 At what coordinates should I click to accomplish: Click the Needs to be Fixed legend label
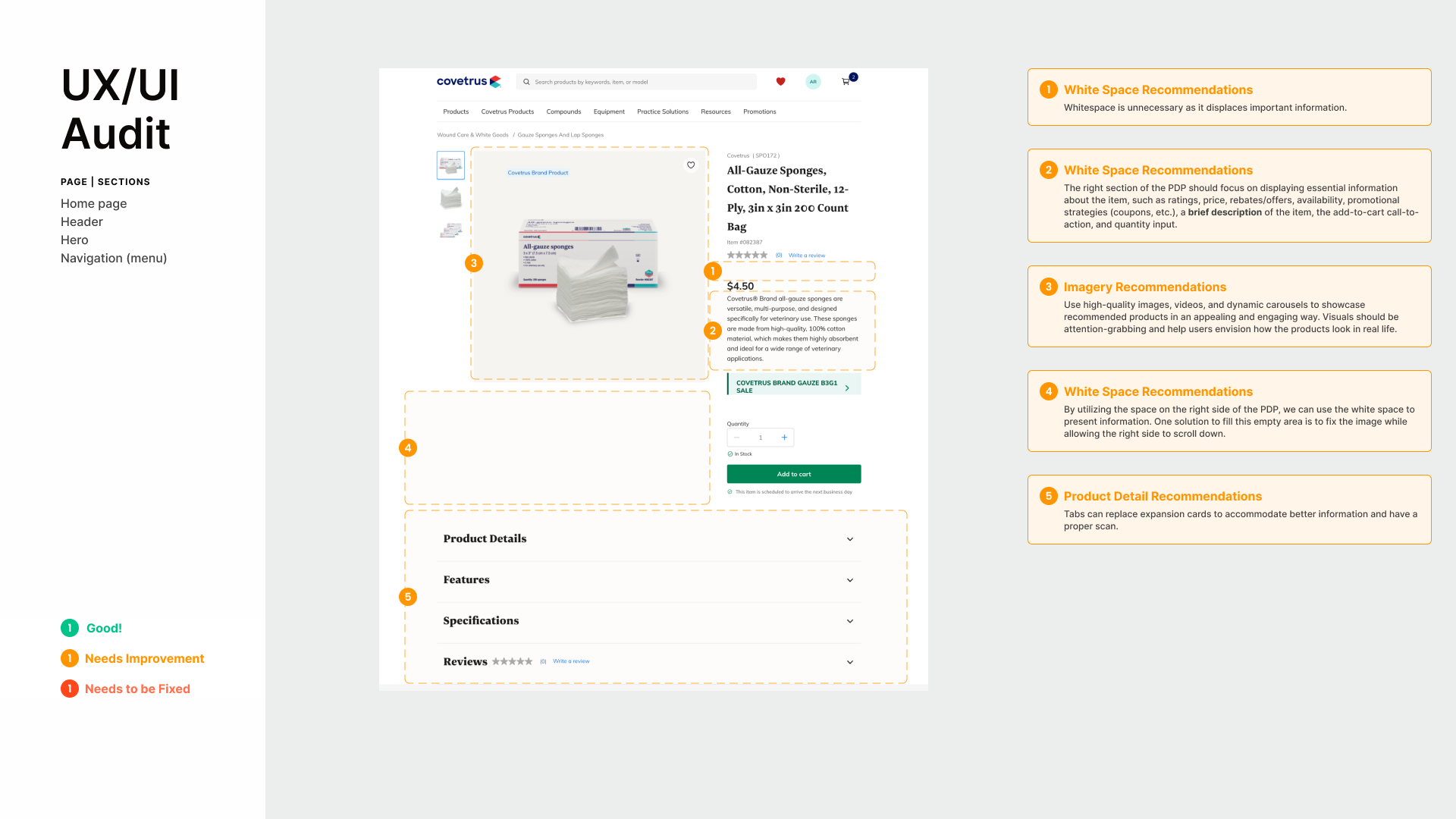click(137, 689)
